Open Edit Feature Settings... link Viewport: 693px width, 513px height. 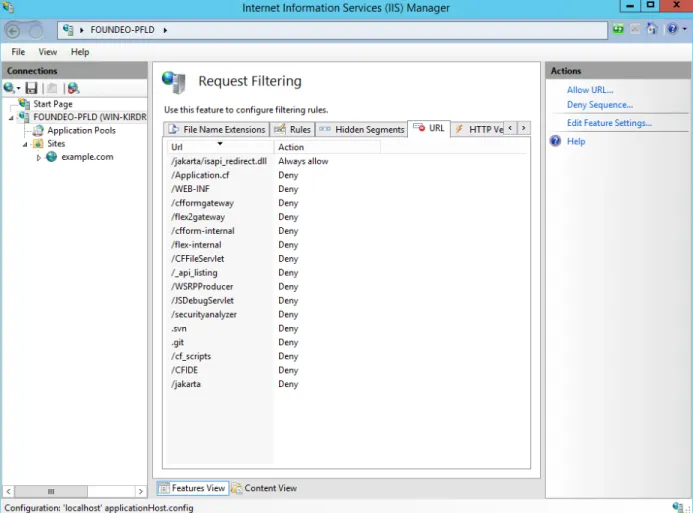point(609,123)
